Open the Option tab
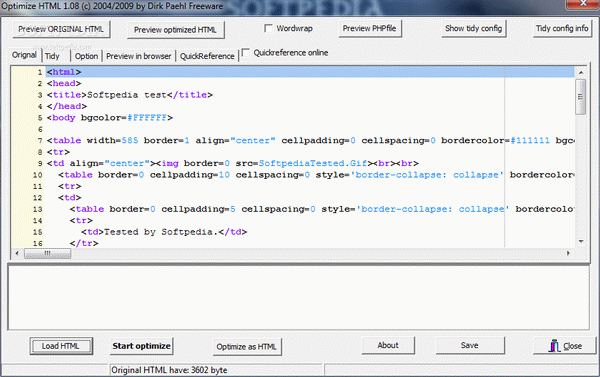This screenshot has height=377, width=600. pyautogui.click(x=86, y=56)
